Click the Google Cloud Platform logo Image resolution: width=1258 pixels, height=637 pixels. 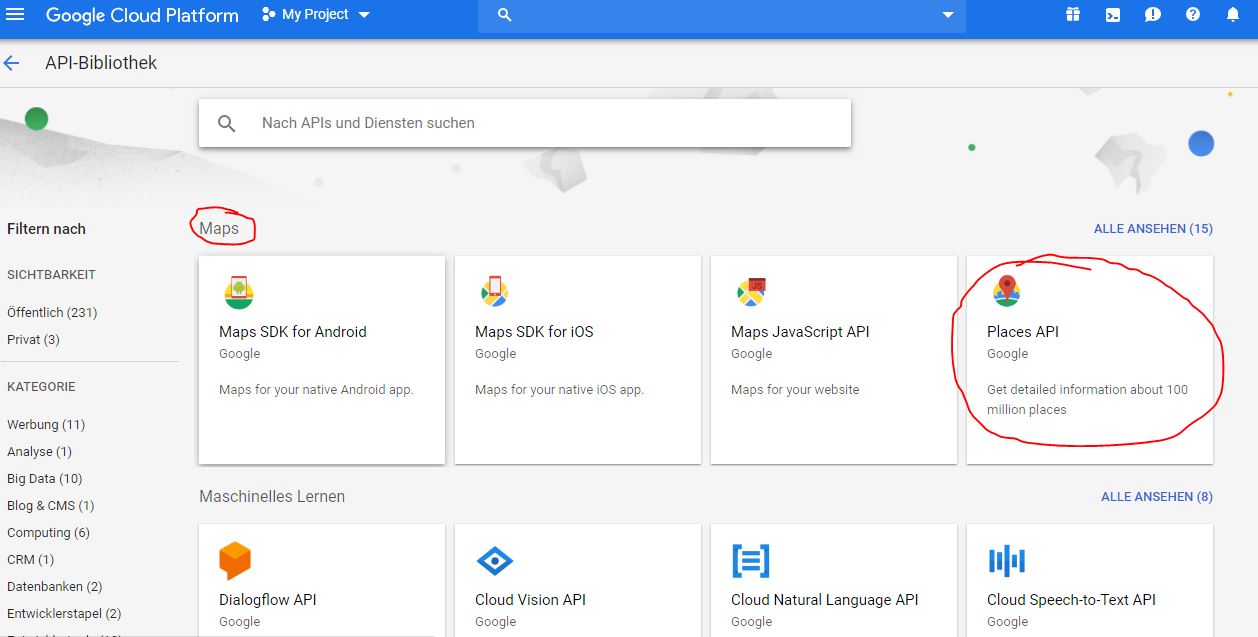142,16
